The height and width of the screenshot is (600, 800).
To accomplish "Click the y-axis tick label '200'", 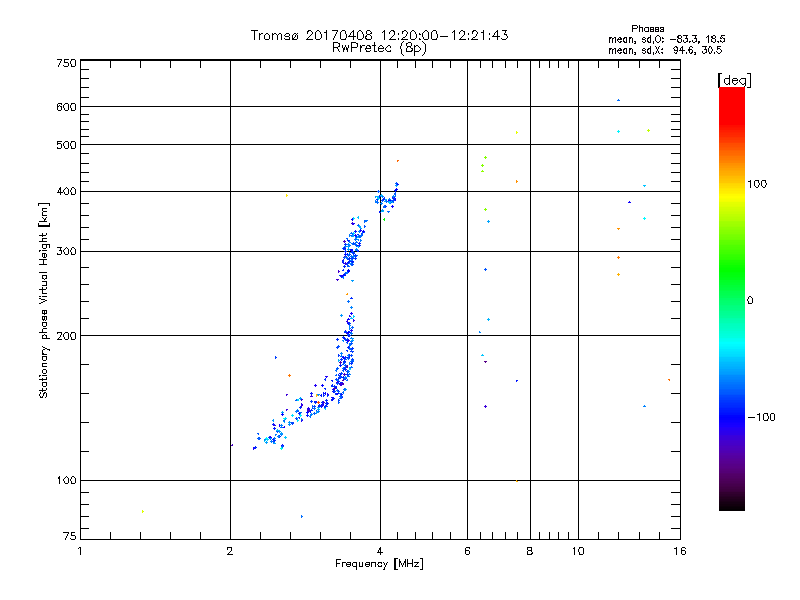I will 66,336.
